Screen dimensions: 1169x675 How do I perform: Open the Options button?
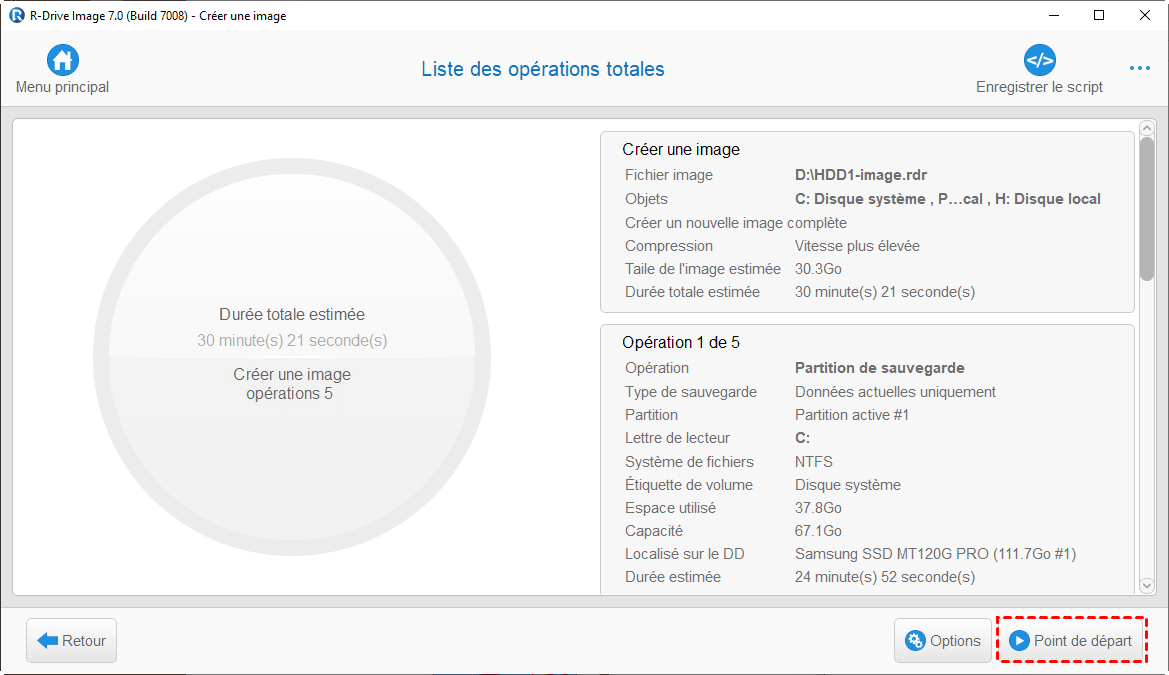pos(942,641)
